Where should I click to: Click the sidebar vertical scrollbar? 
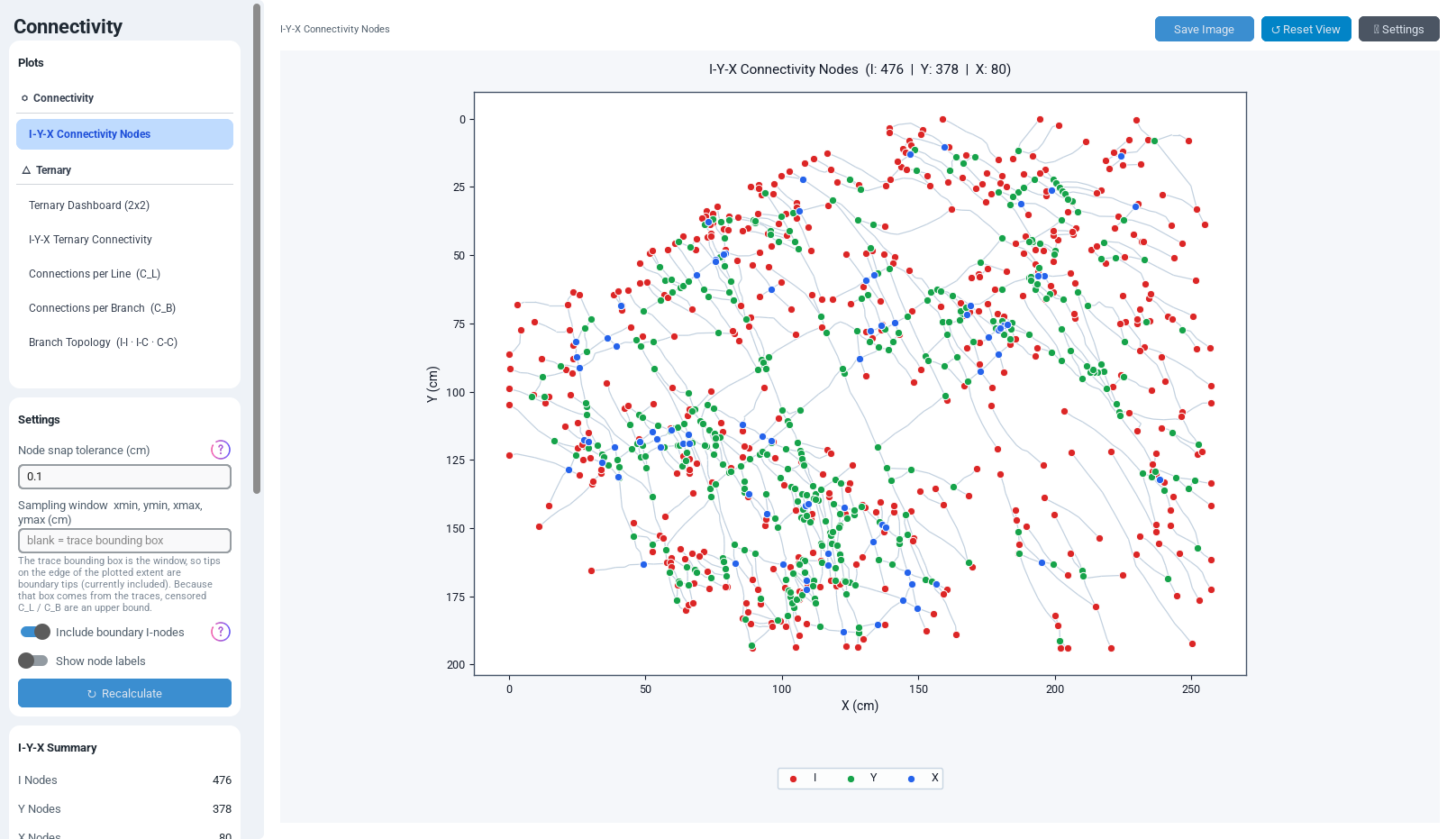pos(257,248)
